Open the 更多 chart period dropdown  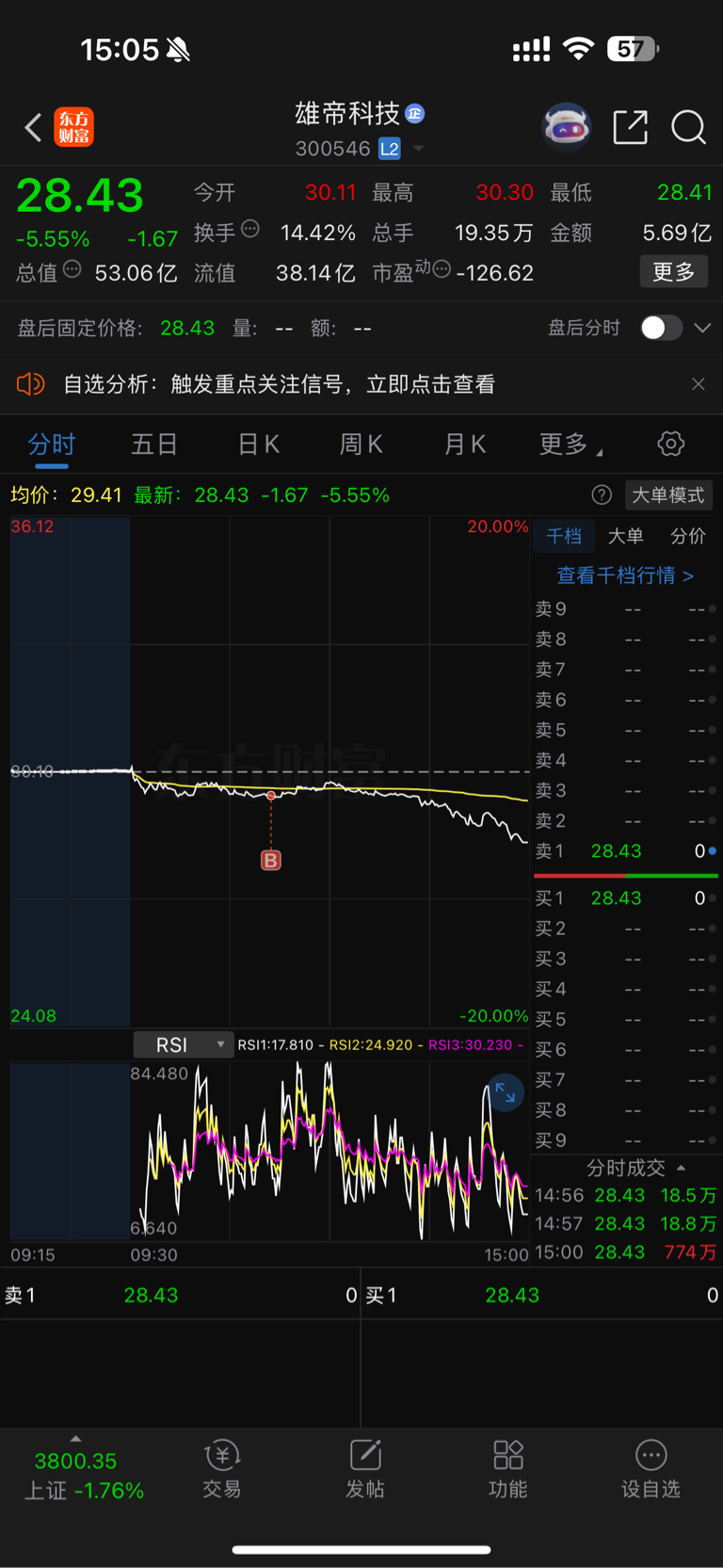pyautogui.click(x=570, y=444)
